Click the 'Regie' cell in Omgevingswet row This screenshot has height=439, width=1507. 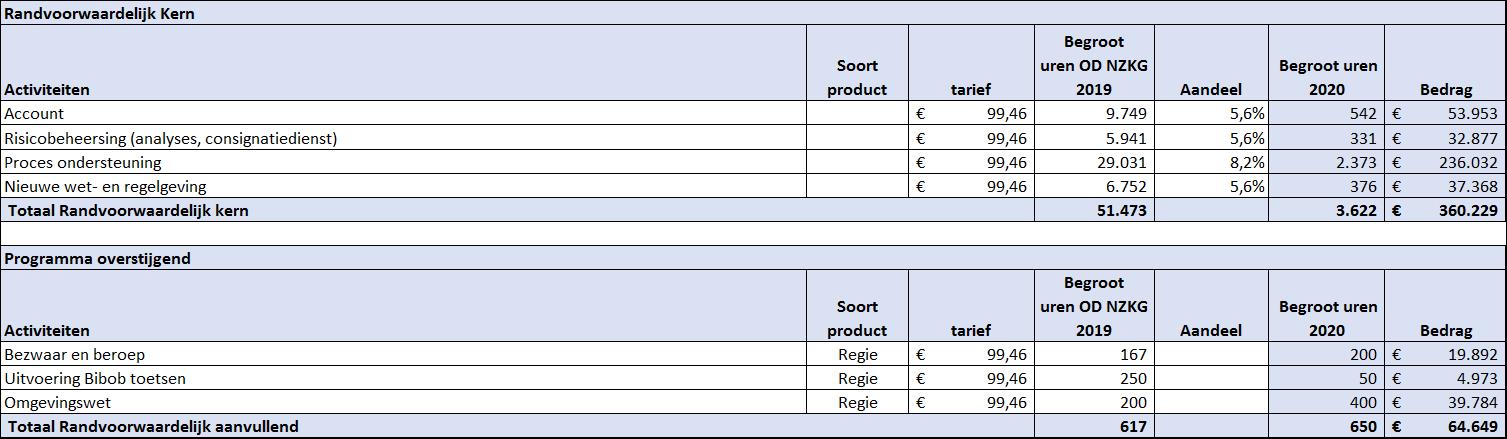pos(858,402)
